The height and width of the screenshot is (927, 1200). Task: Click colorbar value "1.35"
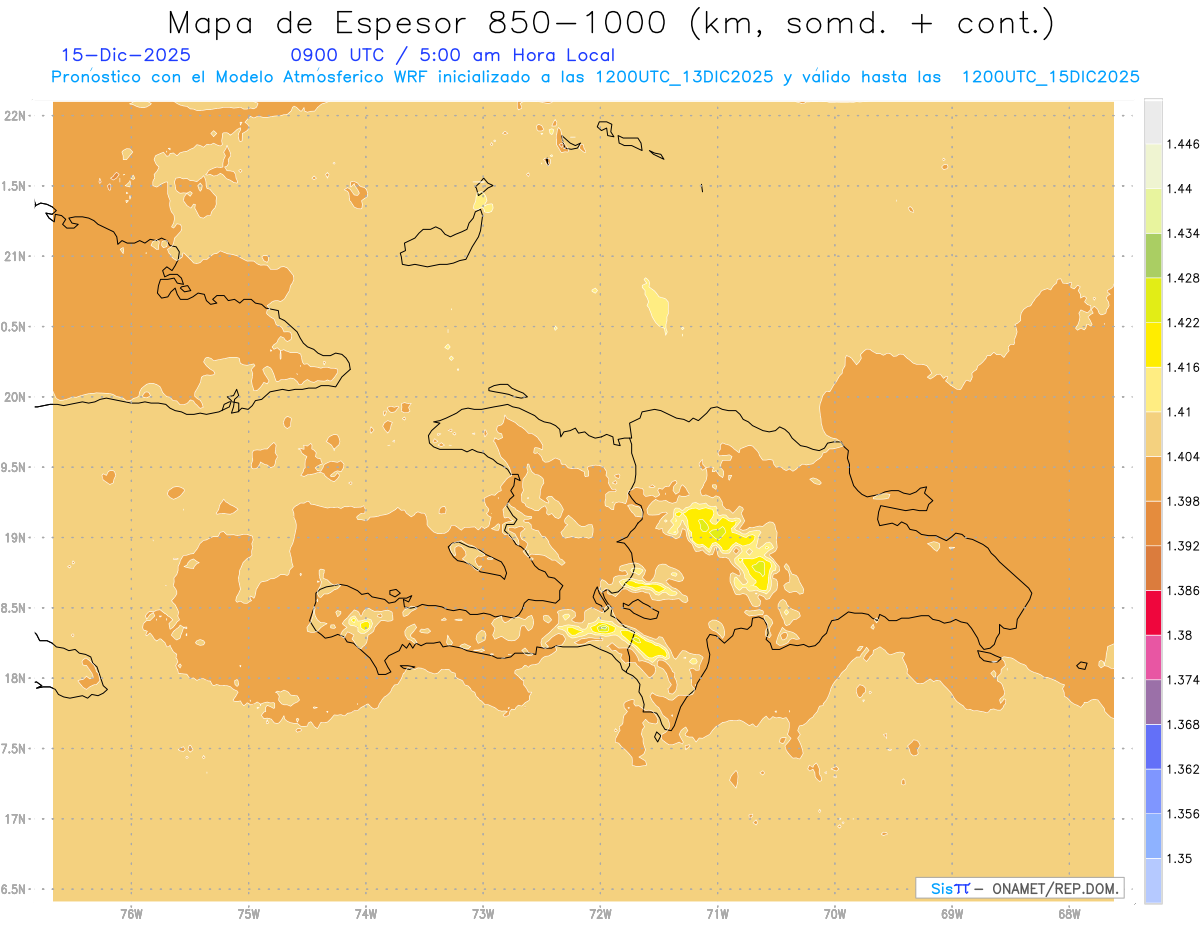pyautogui.click(x=1180, y=859)
